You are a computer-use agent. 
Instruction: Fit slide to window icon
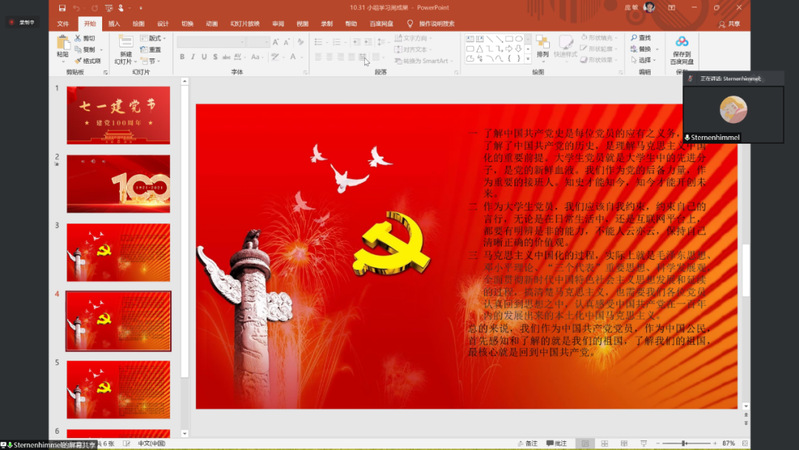(x=745, y=443)
